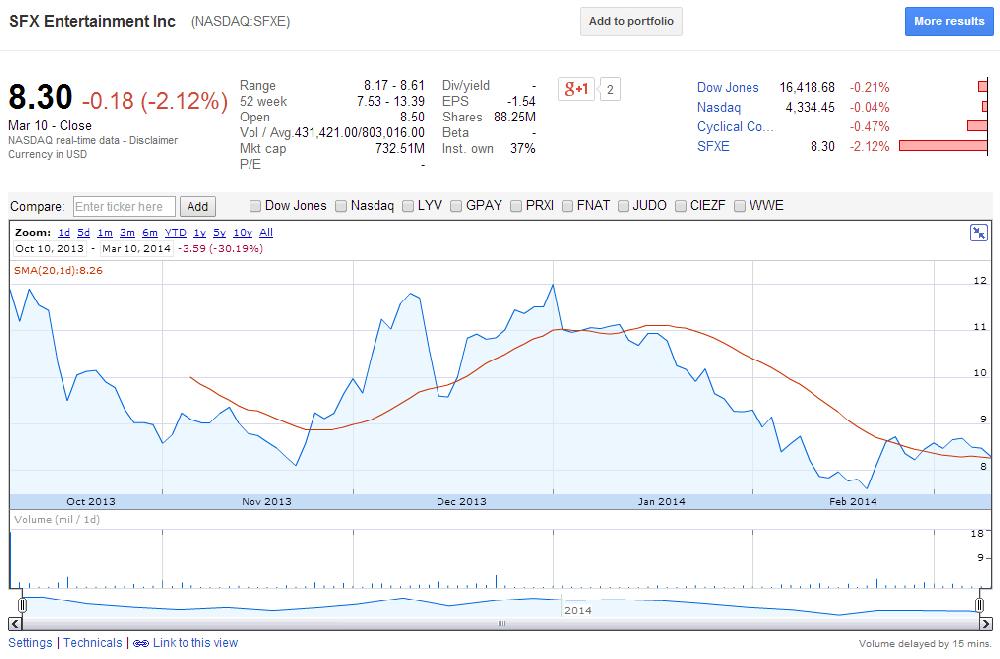Image resolution: width=1000 pixels, height=659 pixels.
Task: Open the Dow Jones index link
Action: coord(728,88)
